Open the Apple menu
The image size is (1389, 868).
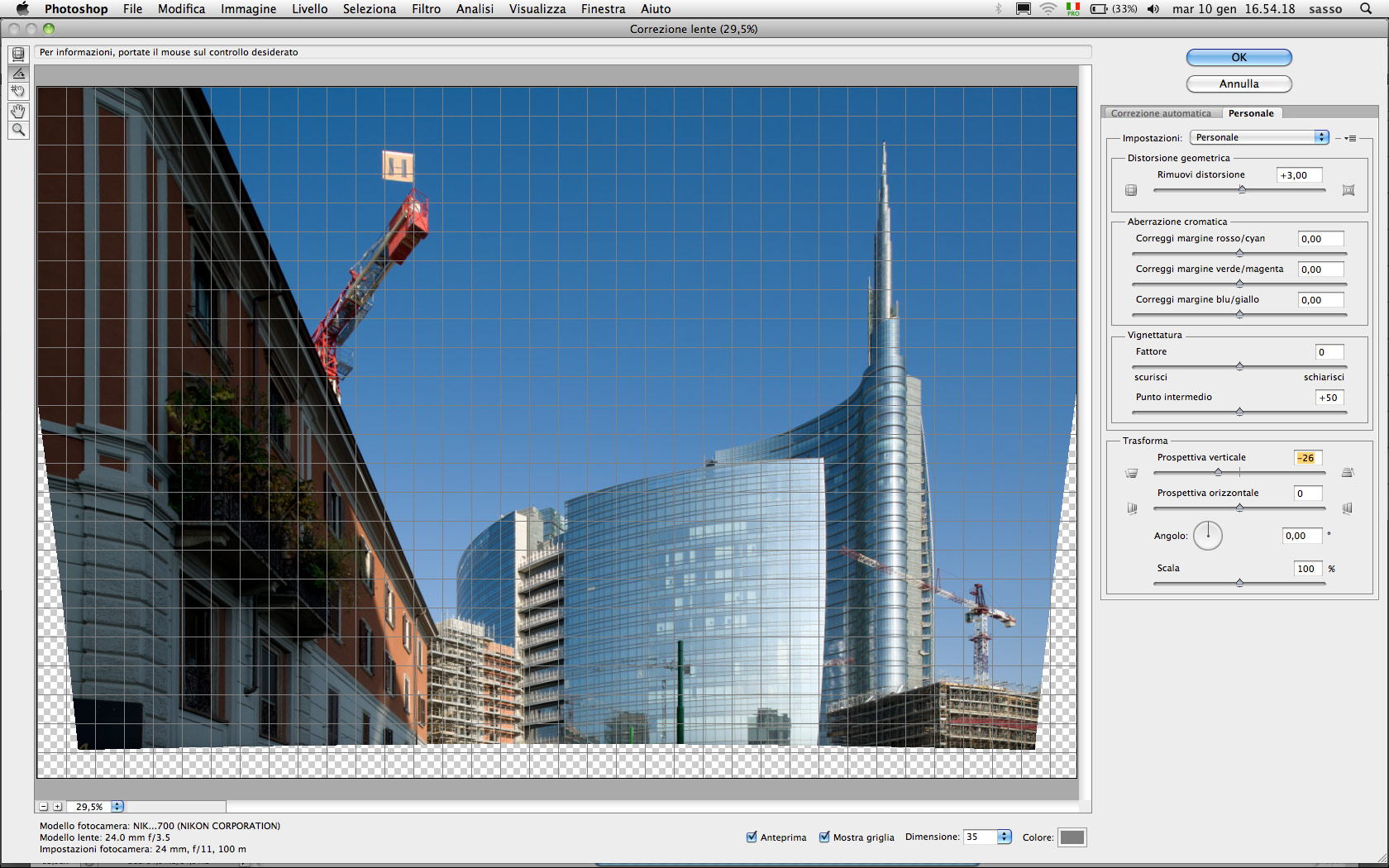[22, 9]
